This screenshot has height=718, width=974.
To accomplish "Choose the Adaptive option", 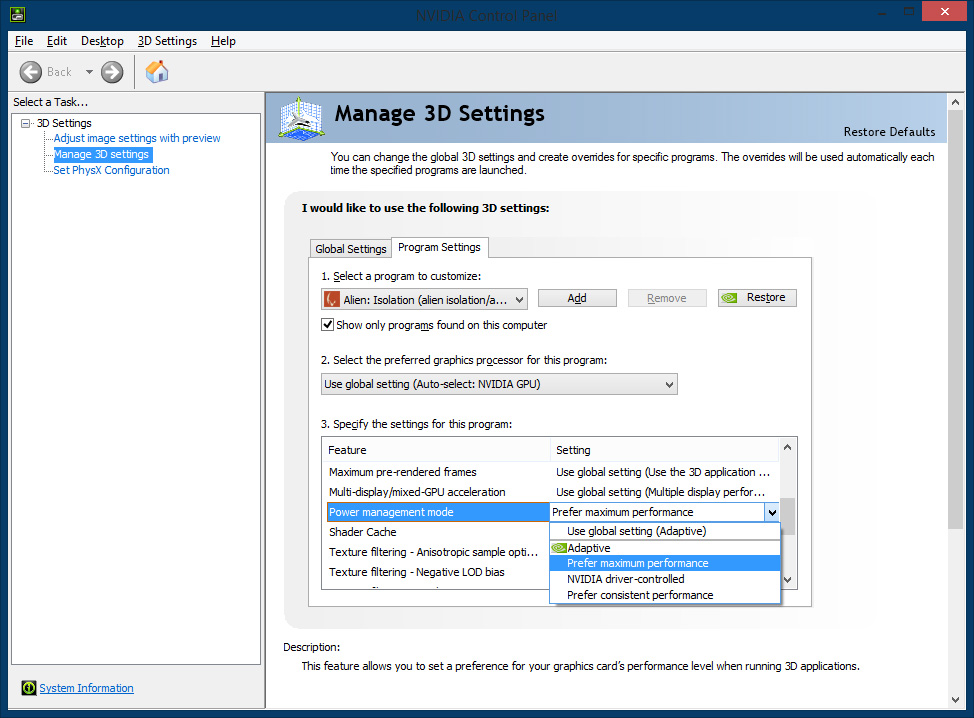I will [665, 548].
